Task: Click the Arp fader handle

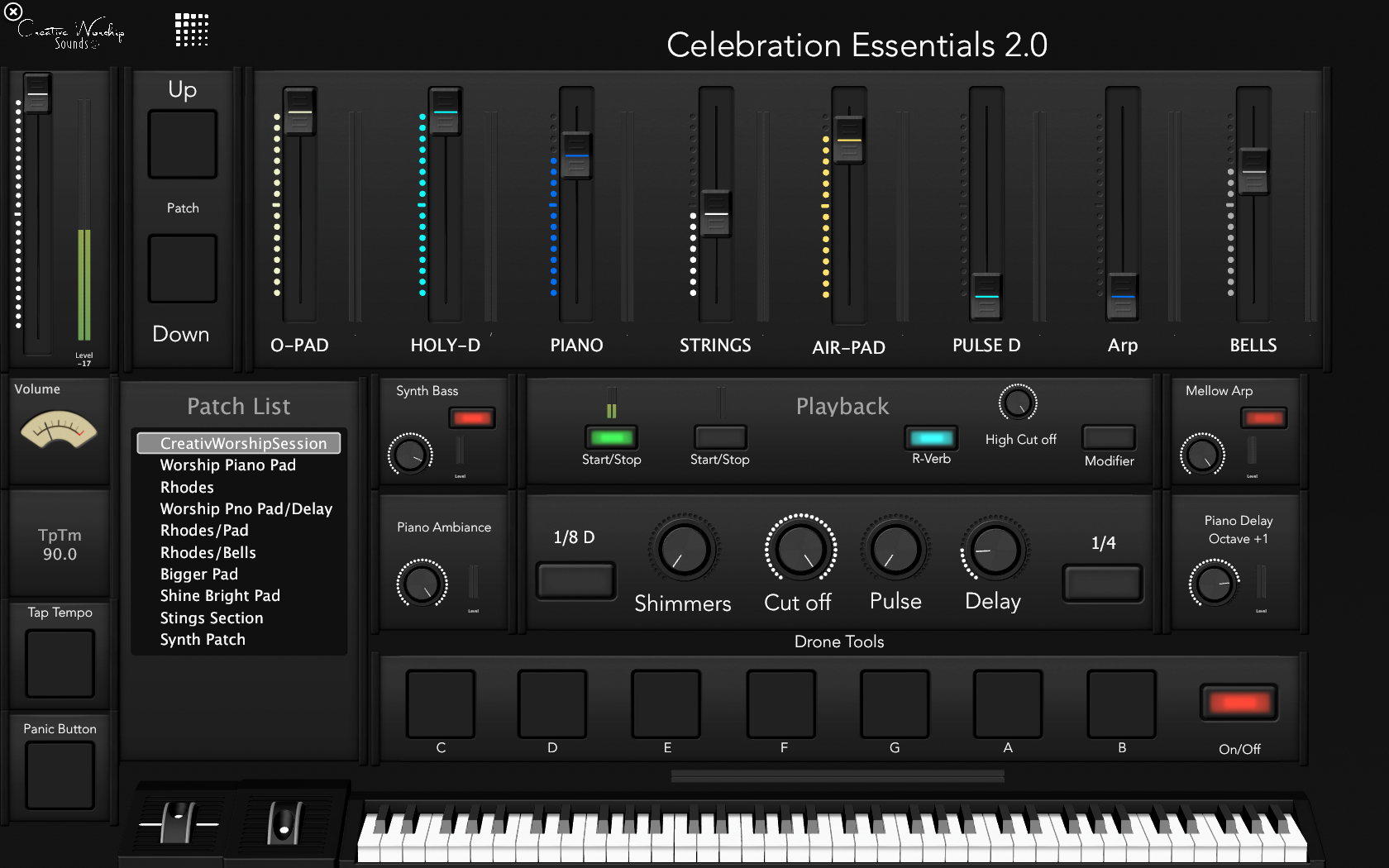Action: [x=1123, y=296]
